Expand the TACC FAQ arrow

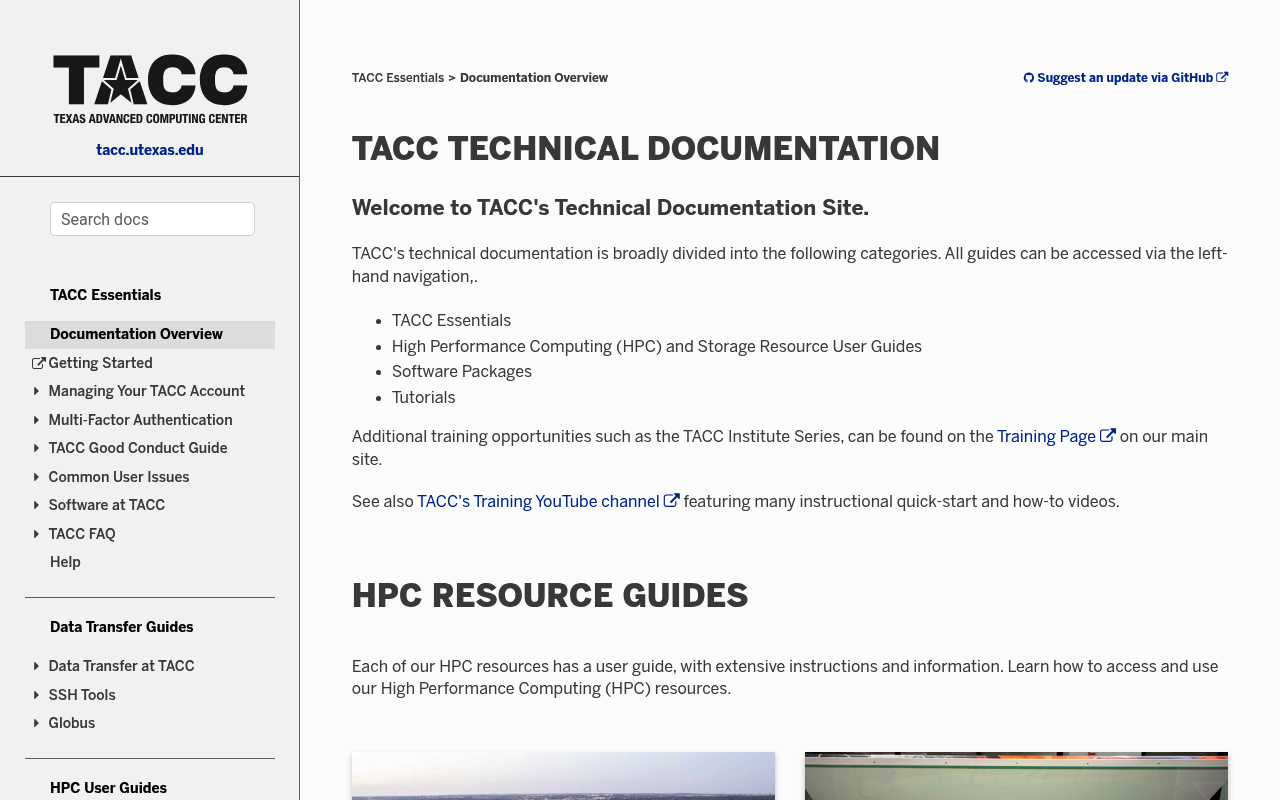coord(37,534)
